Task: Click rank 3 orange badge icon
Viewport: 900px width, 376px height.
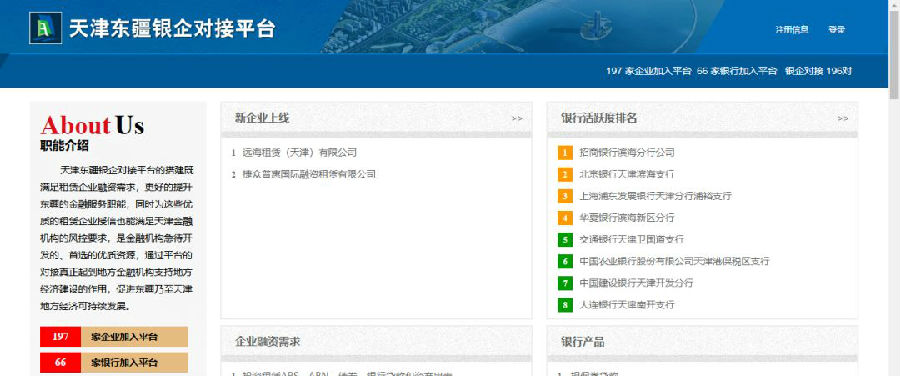Action: click(x=565, y=196)
